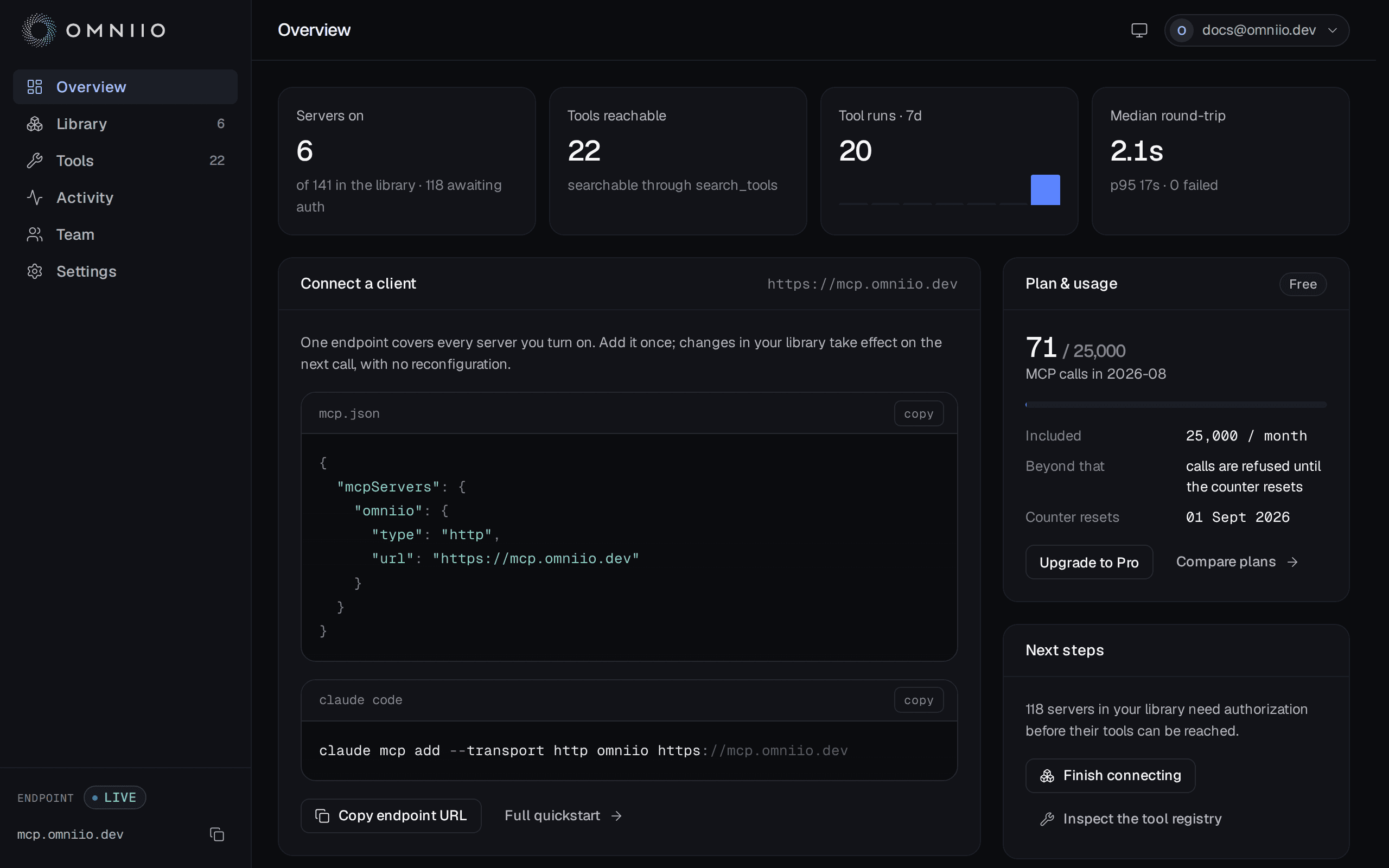
Task: Open the Team page
Action: point(125,234)
